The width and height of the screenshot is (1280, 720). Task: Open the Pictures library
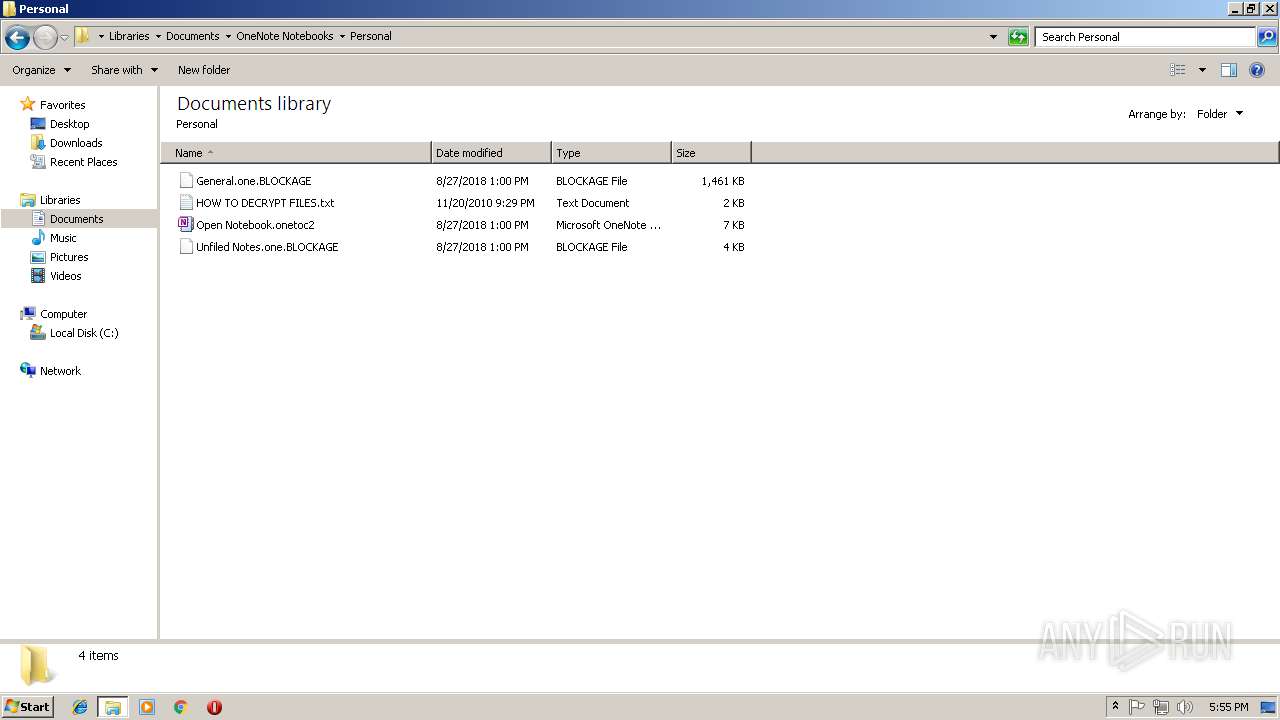point(69,257)
